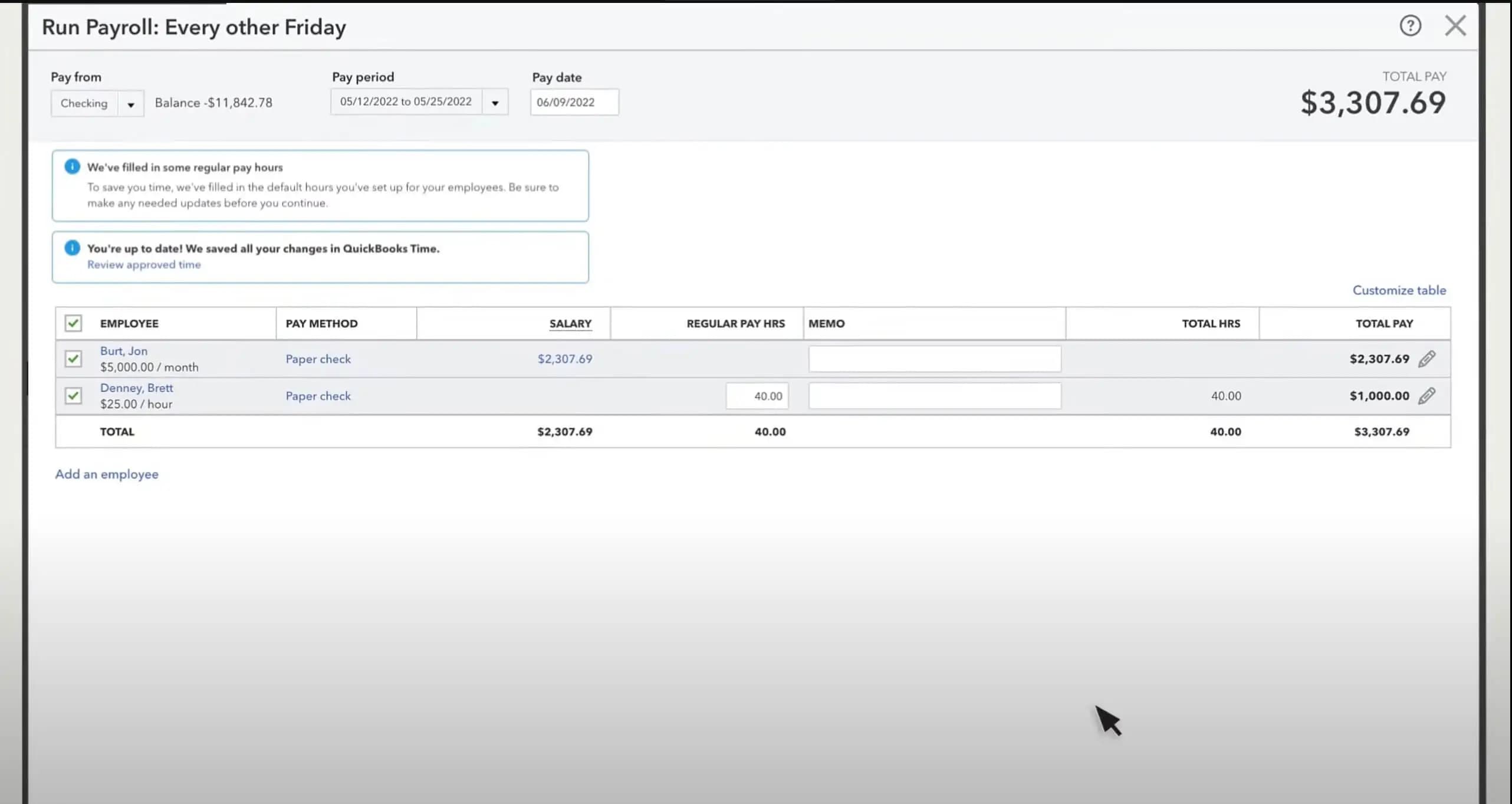The width and height of the screenshot is (1512, 804).
Task: Open the help question mark icon
Action: [1410, 25]
